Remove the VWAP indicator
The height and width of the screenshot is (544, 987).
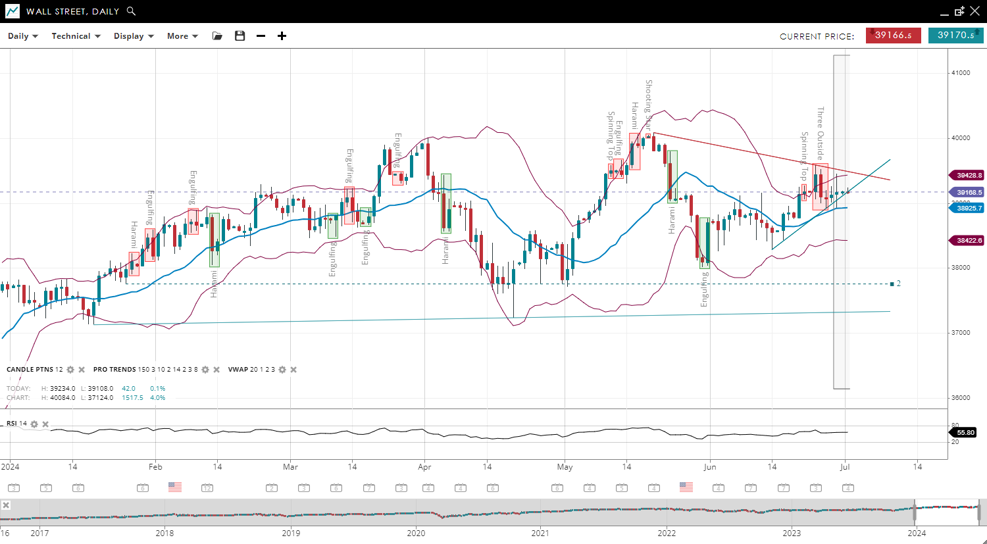[294, 370]
